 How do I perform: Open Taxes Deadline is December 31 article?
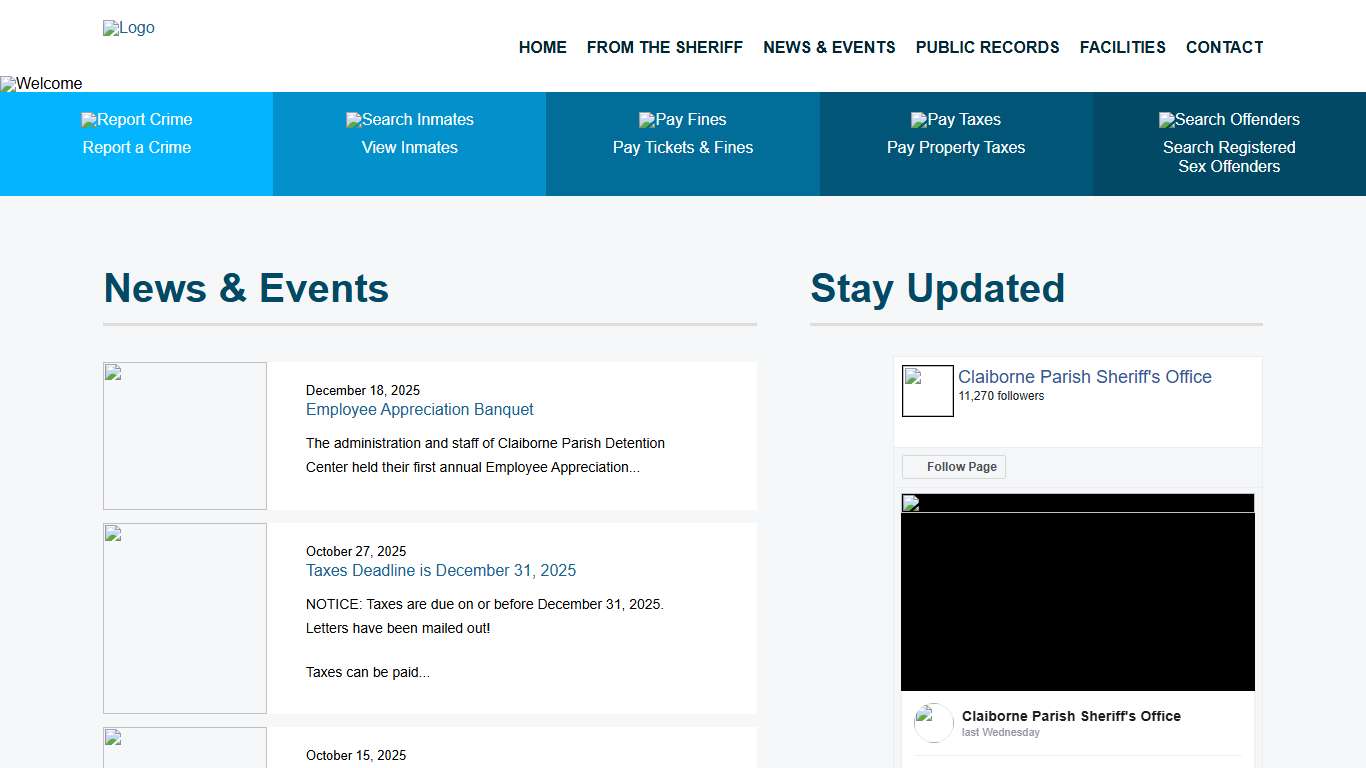pyautogui.click(x=440, y=571)
